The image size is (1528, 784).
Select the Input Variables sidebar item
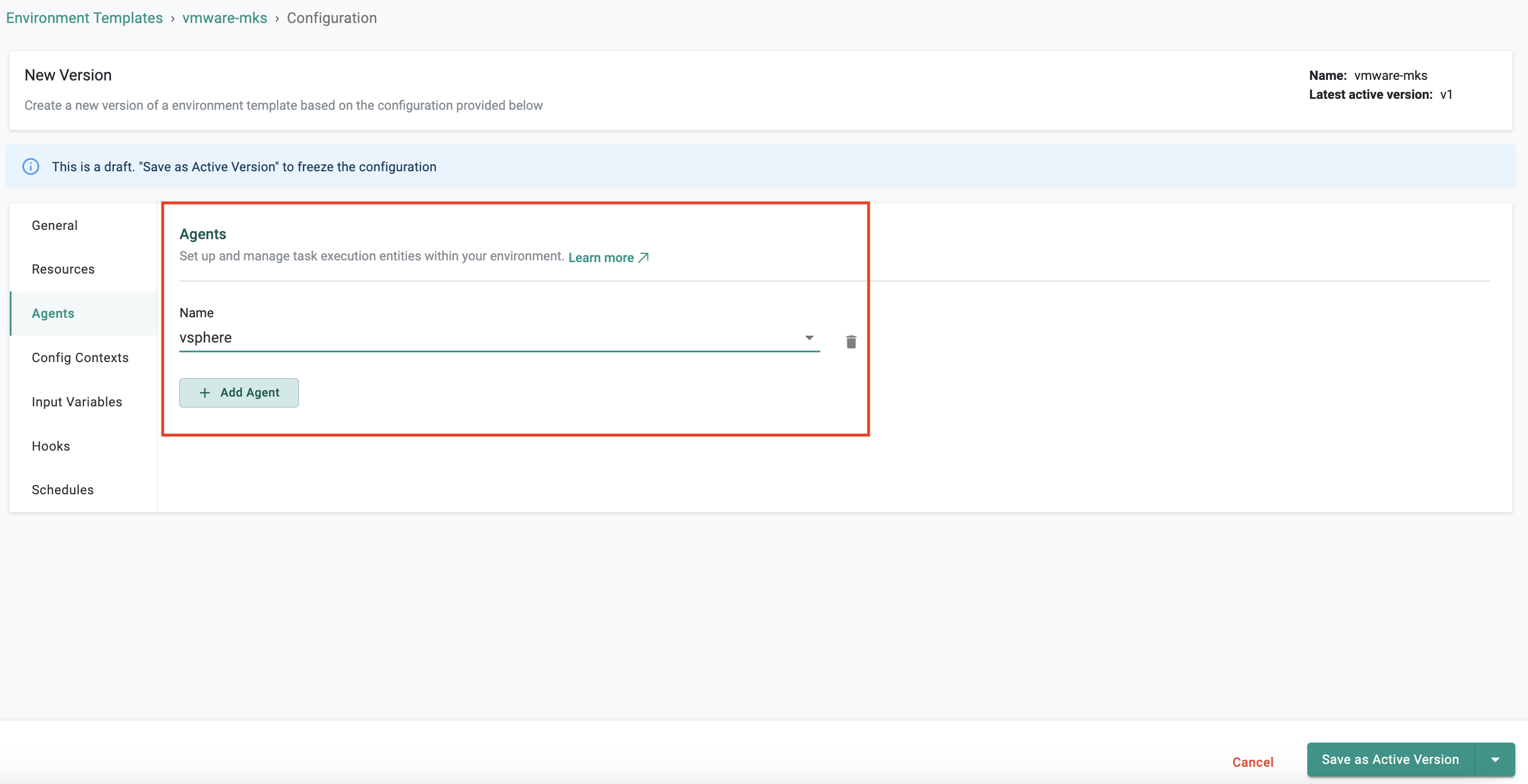tap(76, 401)
